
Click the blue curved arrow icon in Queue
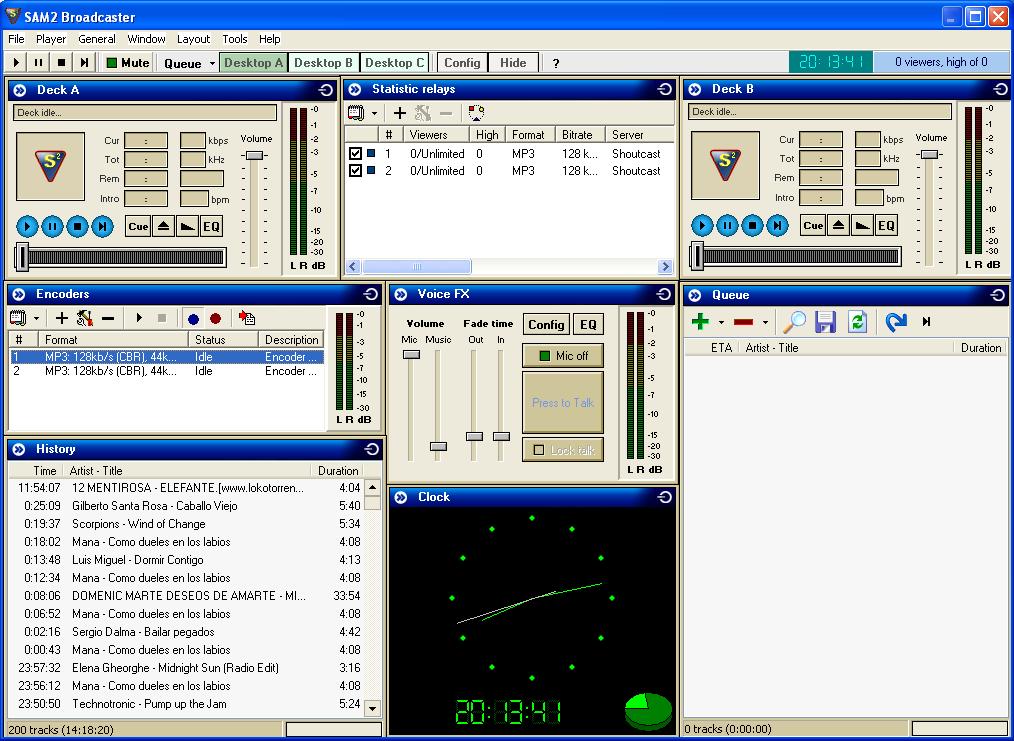(896, 321)
